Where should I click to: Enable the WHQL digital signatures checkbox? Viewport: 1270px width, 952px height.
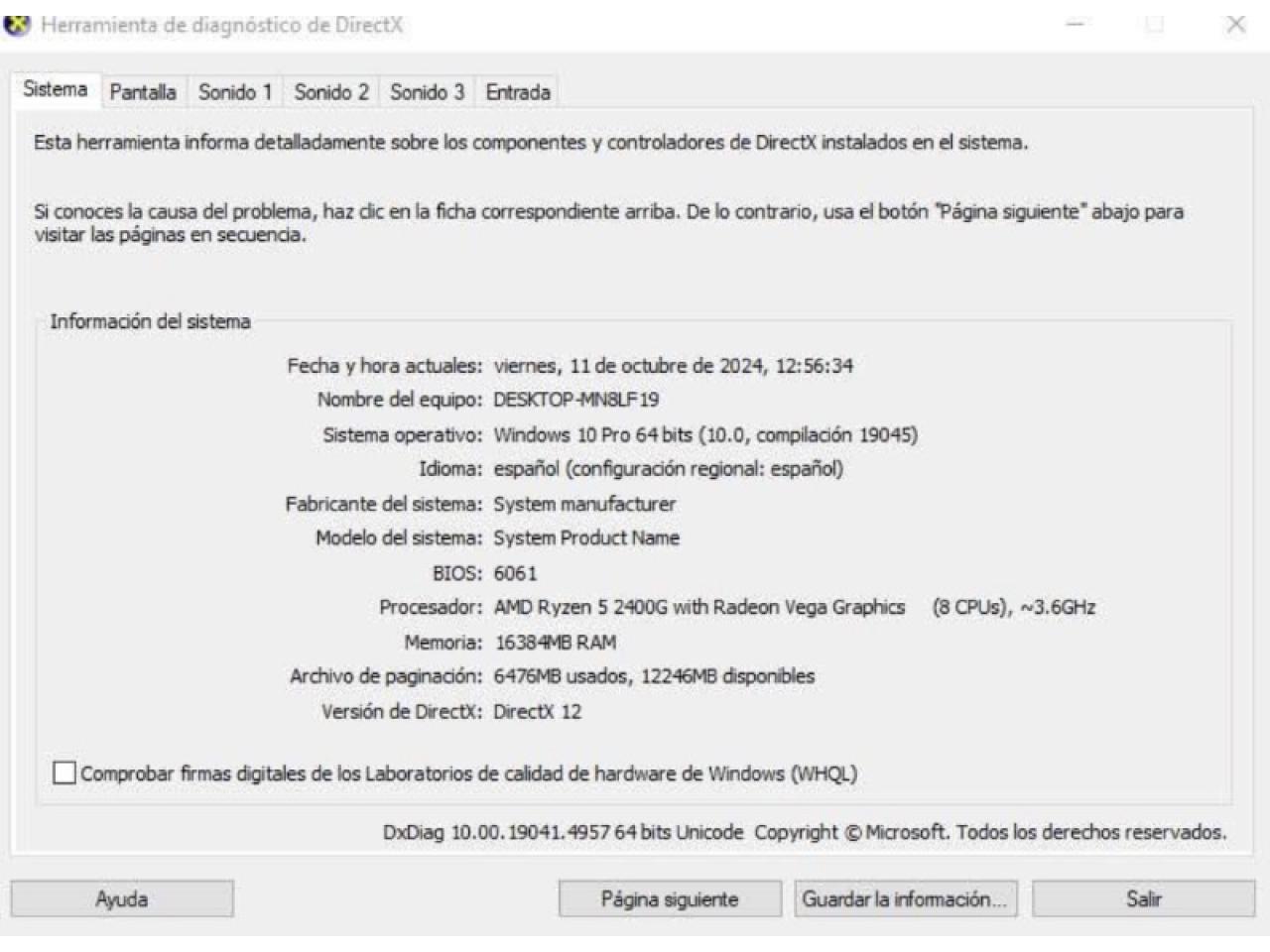pyautogui.click(x=64, y=773)
